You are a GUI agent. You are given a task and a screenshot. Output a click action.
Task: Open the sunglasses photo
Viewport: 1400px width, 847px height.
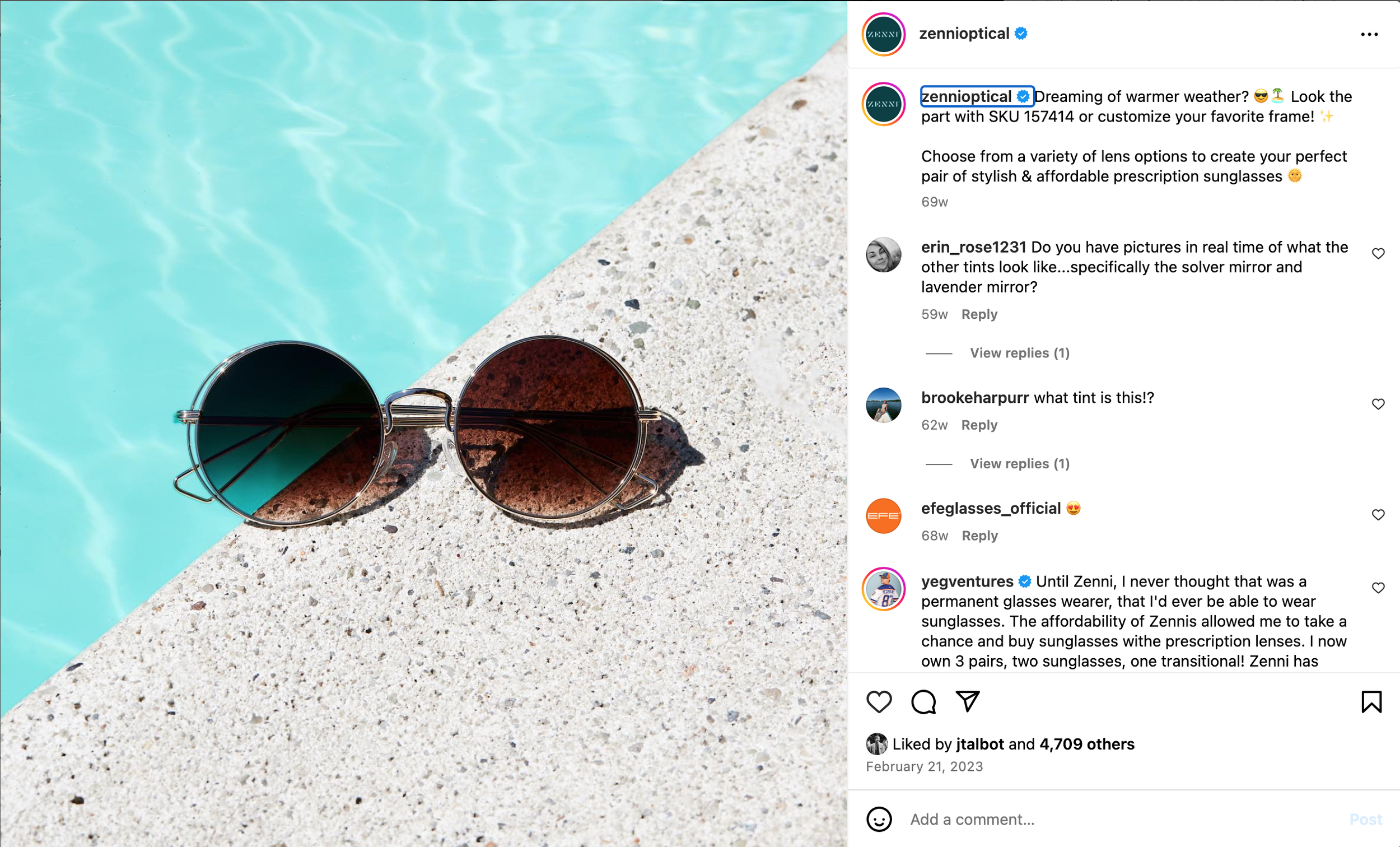coord(424,424)
